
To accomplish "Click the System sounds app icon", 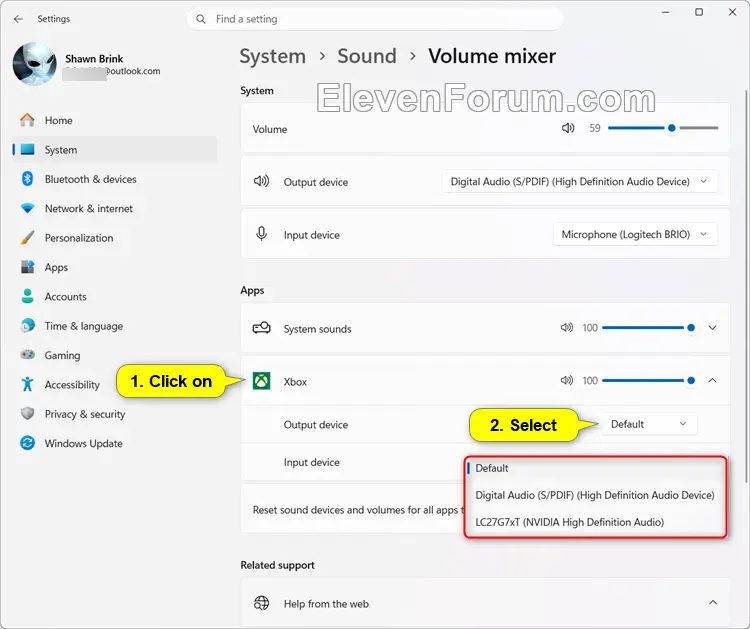I will coord(261,328).
